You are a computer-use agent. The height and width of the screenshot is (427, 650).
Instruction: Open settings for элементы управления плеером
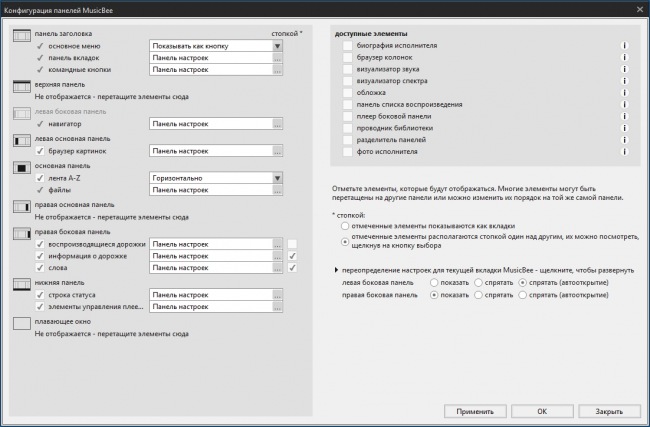pos(277,307)
